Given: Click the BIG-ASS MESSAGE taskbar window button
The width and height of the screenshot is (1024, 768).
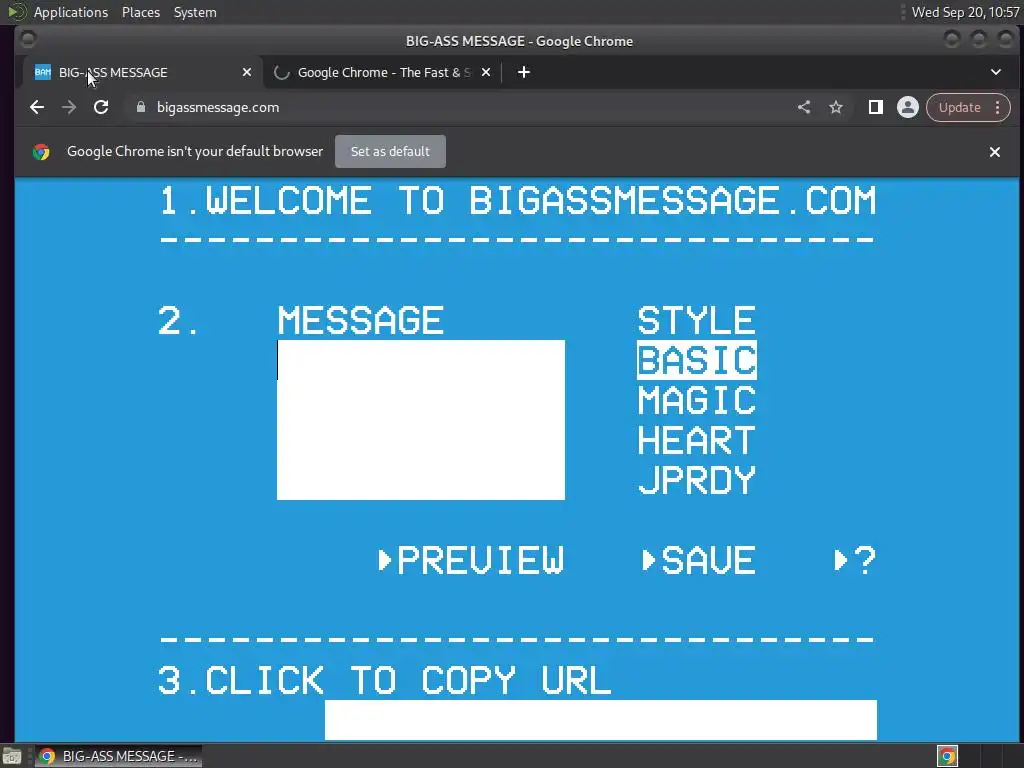Looking at the screenshot, I should [118, 756].
